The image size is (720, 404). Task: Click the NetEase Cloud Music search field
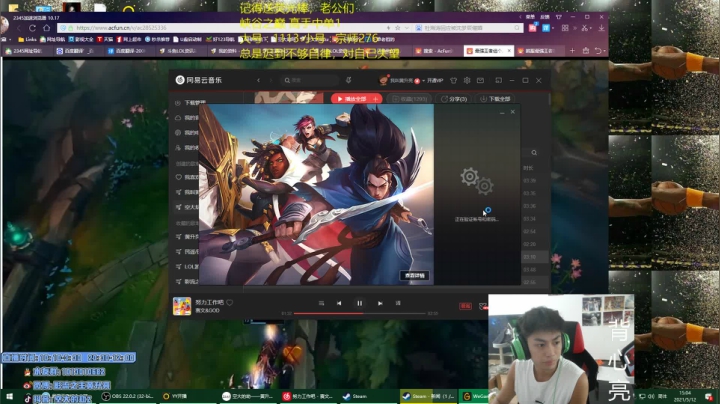coord(309,80)
